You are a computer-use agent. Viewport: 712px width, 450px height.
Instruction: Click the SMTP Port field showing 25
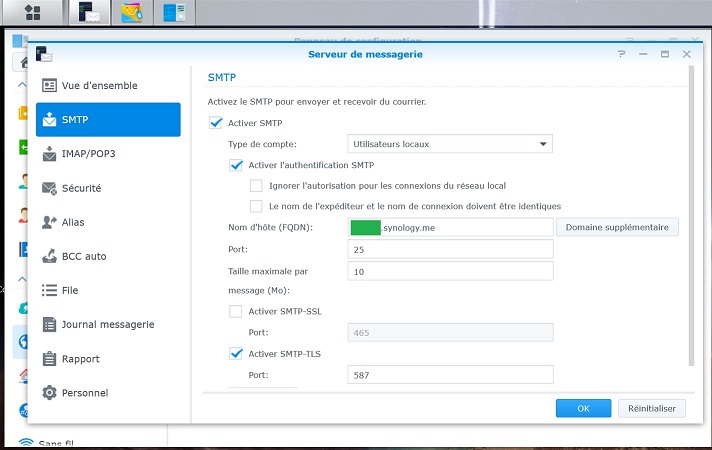(450, 249)
